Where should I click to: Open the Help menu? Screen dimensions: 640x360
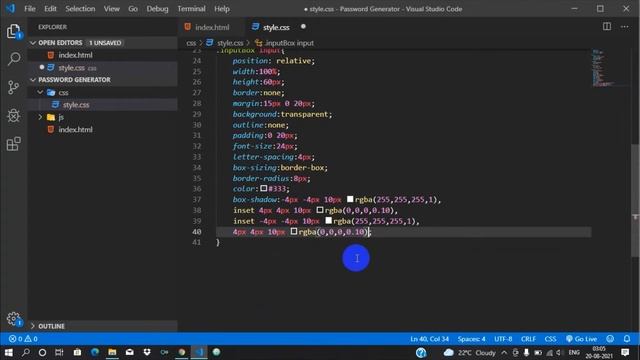point(222,9)
